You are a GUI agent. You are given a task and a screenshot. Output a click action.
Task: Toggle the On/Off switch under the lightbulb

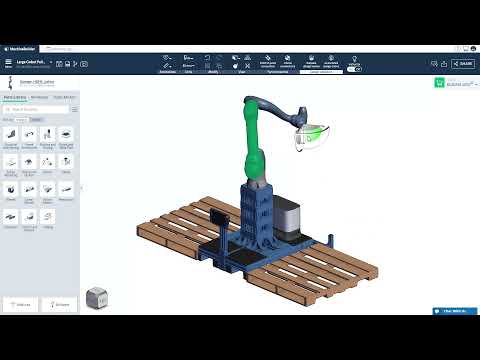click(354, 69)
